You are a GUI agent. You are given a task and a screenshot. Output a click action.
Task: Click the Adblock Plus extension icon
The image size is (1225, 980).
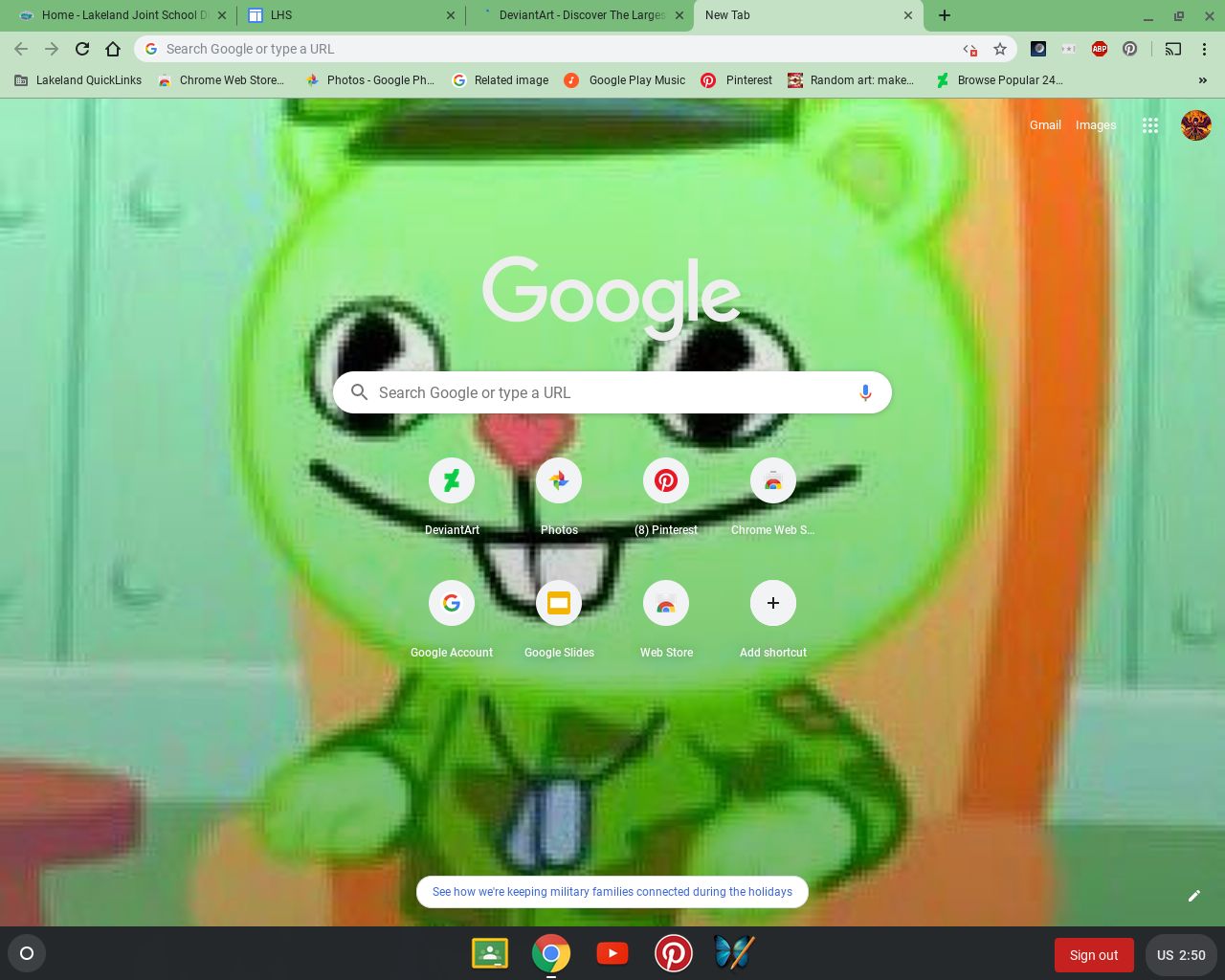click(1099, 49)
